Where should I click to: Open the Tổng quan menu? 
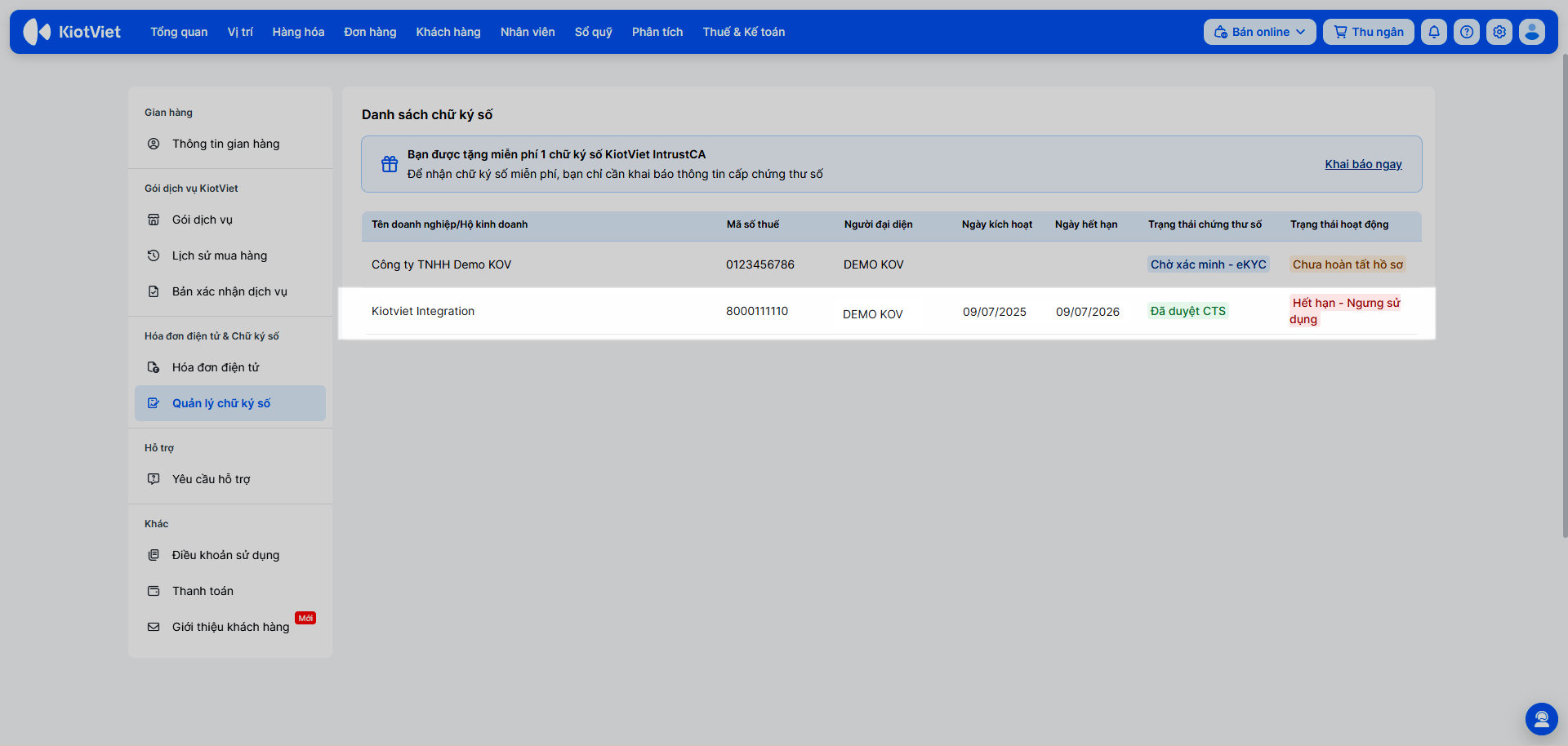[x=179, y=32]
